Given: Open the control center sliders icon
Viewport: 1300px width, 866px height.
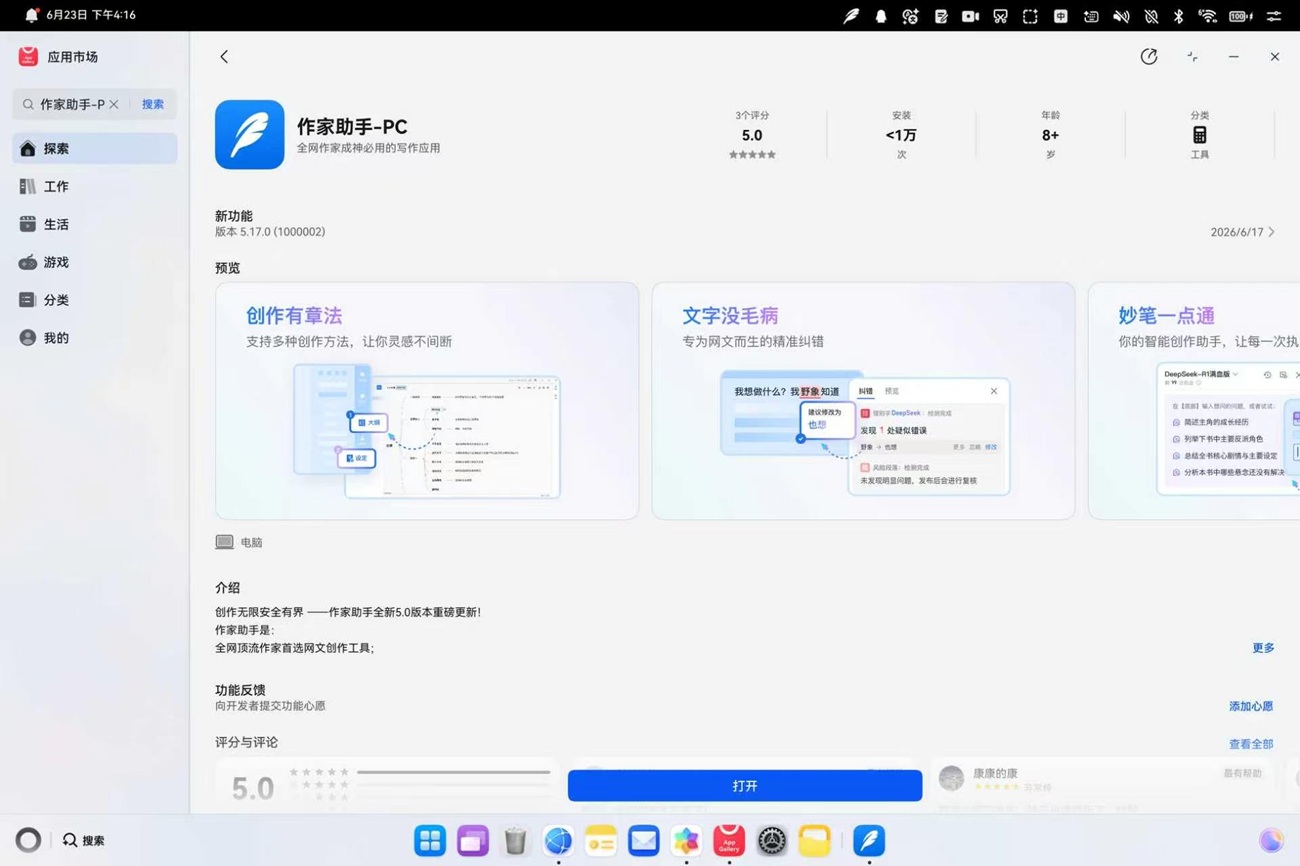Looking at the screenshot, I should coord(1274,16).
